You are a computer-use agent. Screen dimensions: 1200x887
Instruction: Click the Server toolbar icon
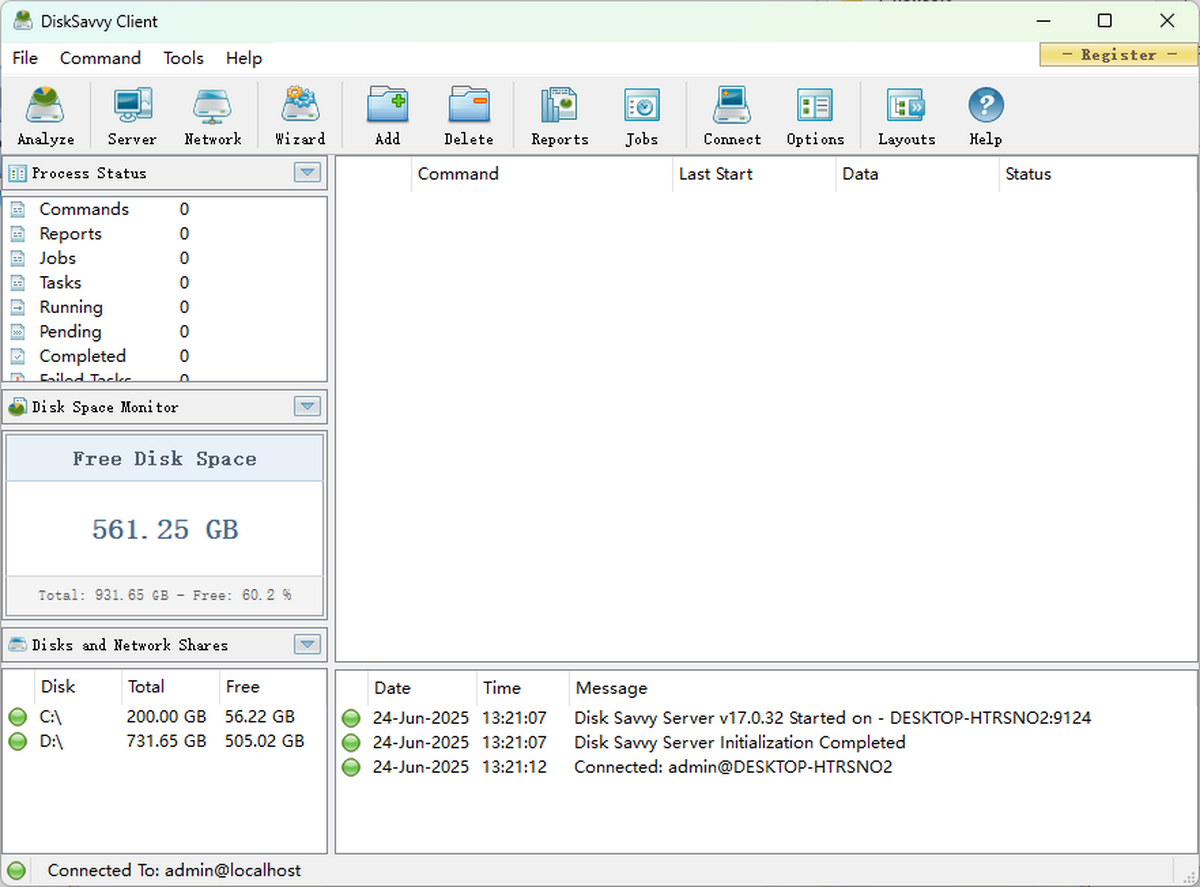[131, 114]
